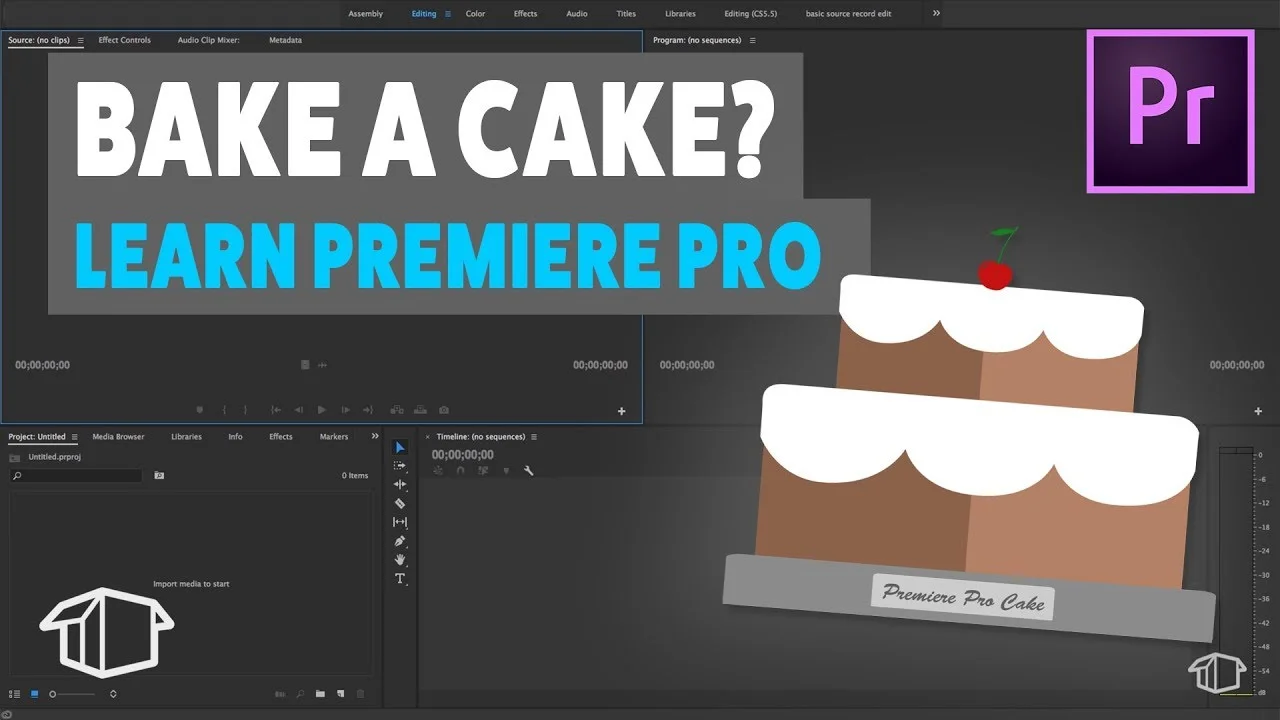Screen dimensions: 1280x720
Task: Open the Audio Clip Mixer tab
Action: (x=208, y=40)
